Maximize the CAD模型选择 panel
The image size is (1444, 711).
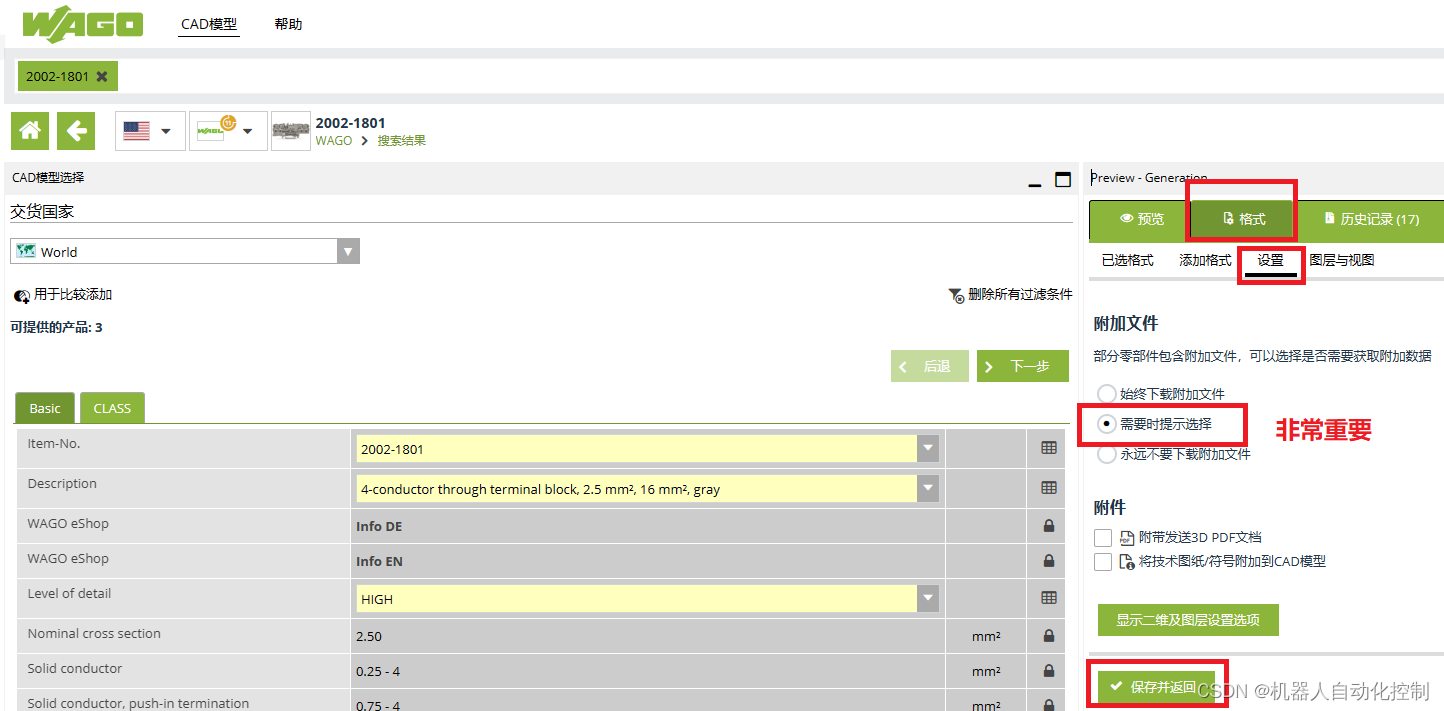click(1063, 179)
